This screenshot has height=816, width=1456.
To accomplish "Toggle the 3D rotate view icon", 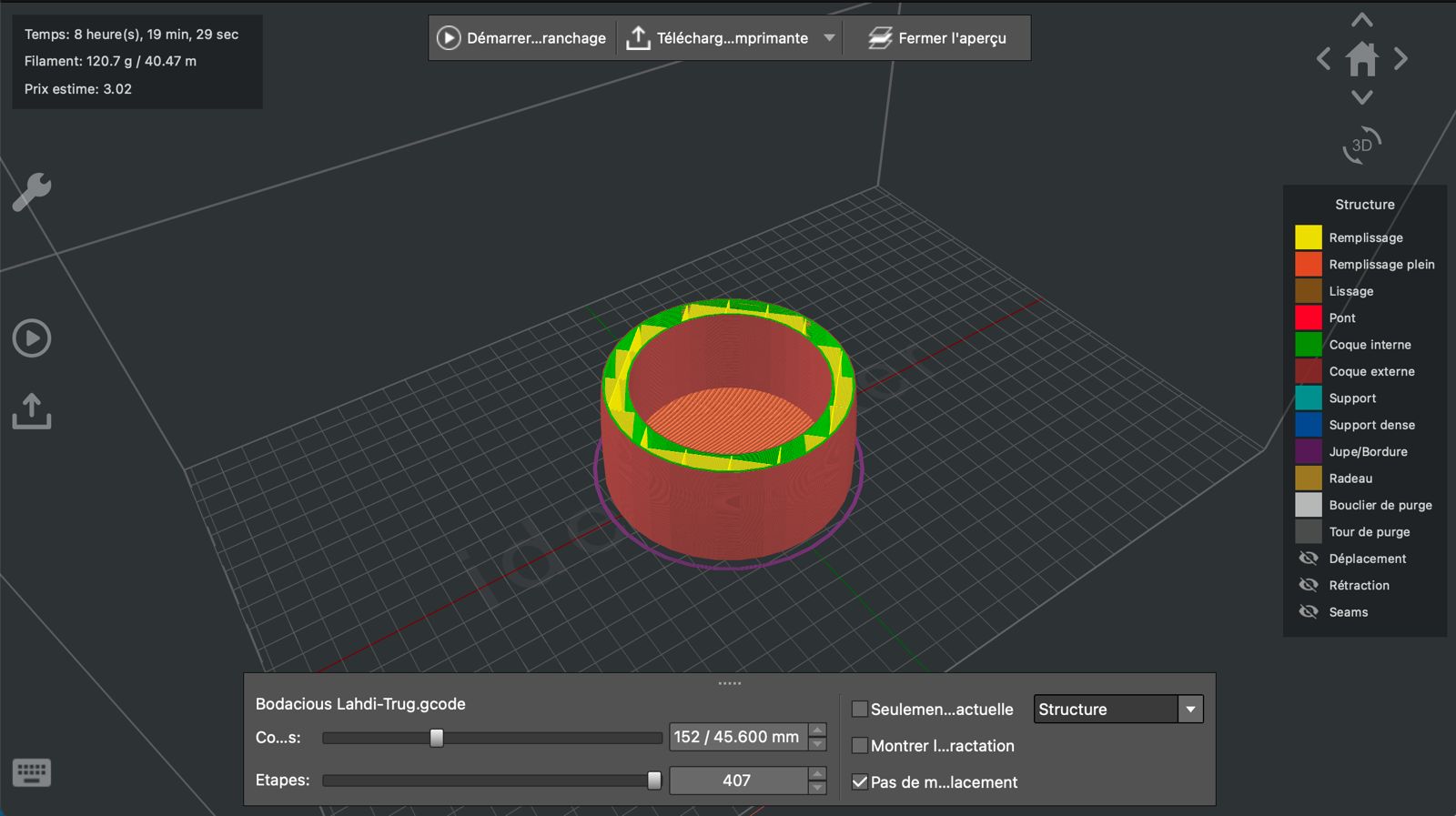I will pos(1362,146).
